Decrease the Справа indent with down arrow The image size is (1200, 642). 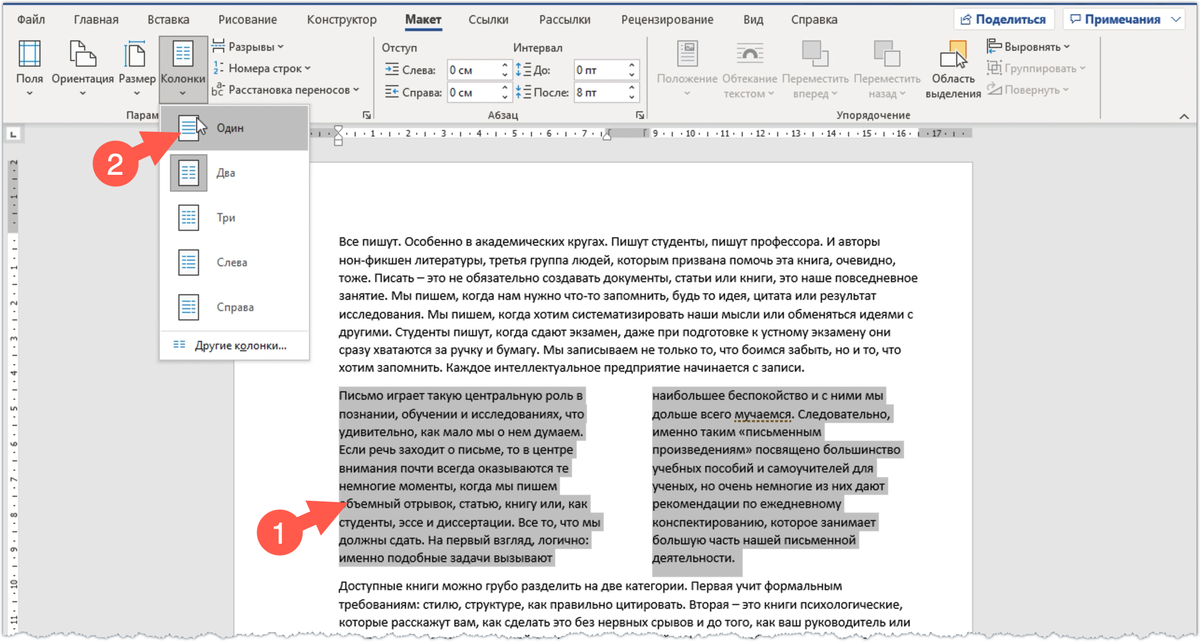pyautogui.click(x=507, y=98)
